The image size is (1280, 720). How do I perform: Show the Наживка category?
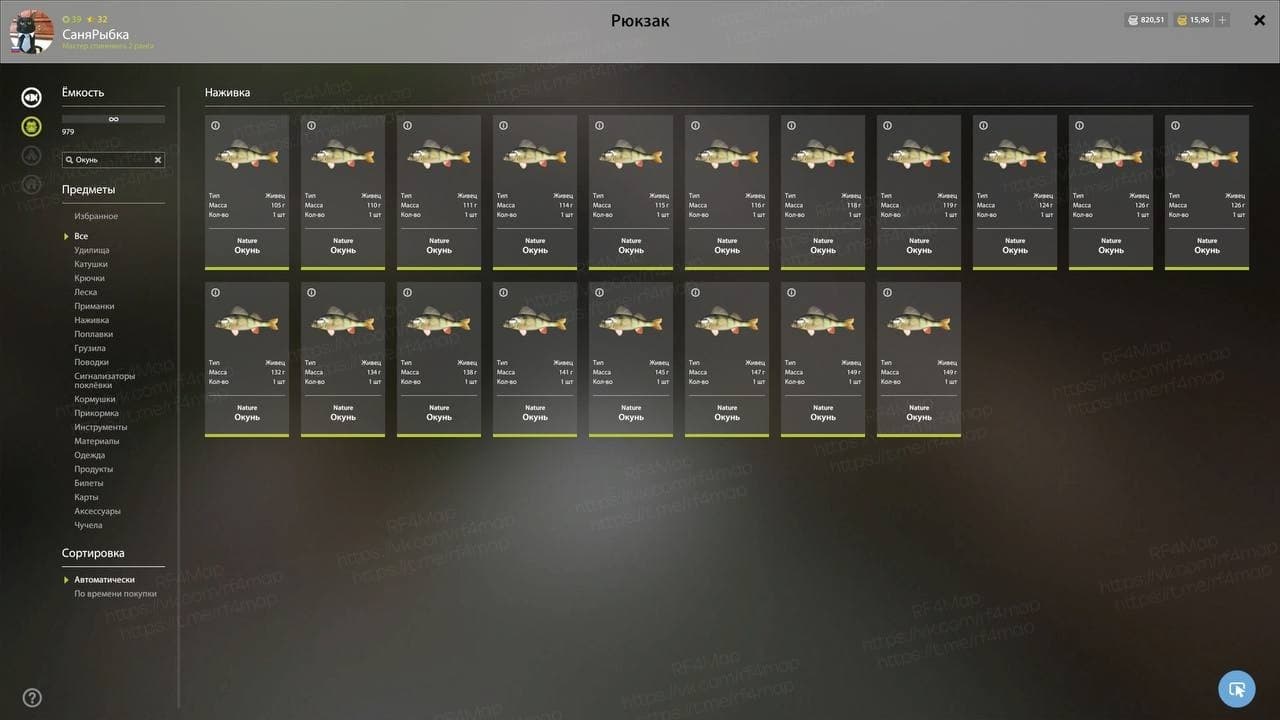92,320
